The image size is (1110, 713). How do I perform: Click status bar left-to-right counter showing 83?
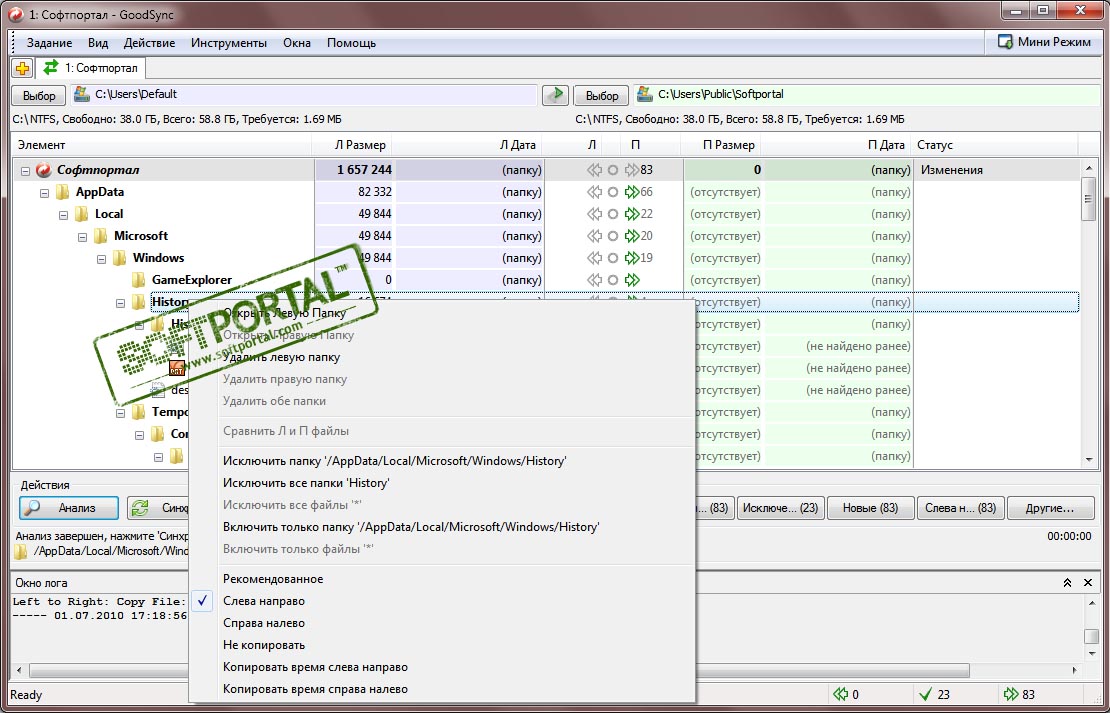tap(1019, 695)
